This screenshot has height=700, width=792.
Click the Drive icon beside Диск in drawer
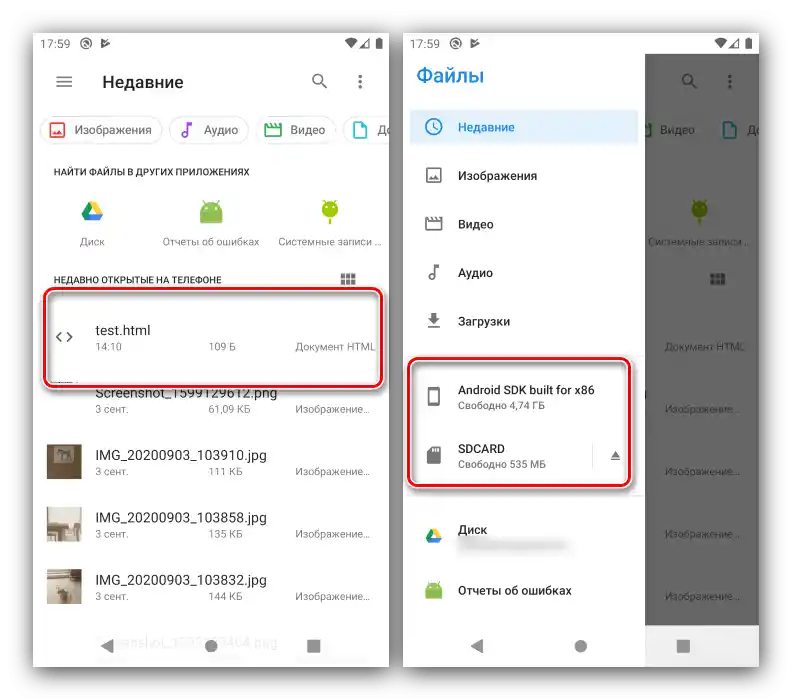pos(434,536)
